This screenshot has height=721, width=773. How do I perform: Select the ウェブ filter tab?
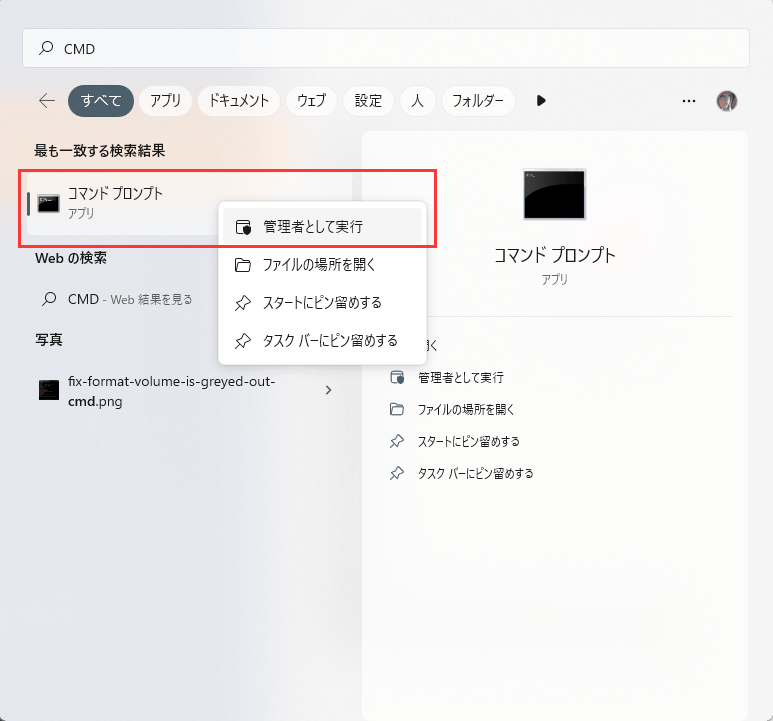click(x=311, y=101)
